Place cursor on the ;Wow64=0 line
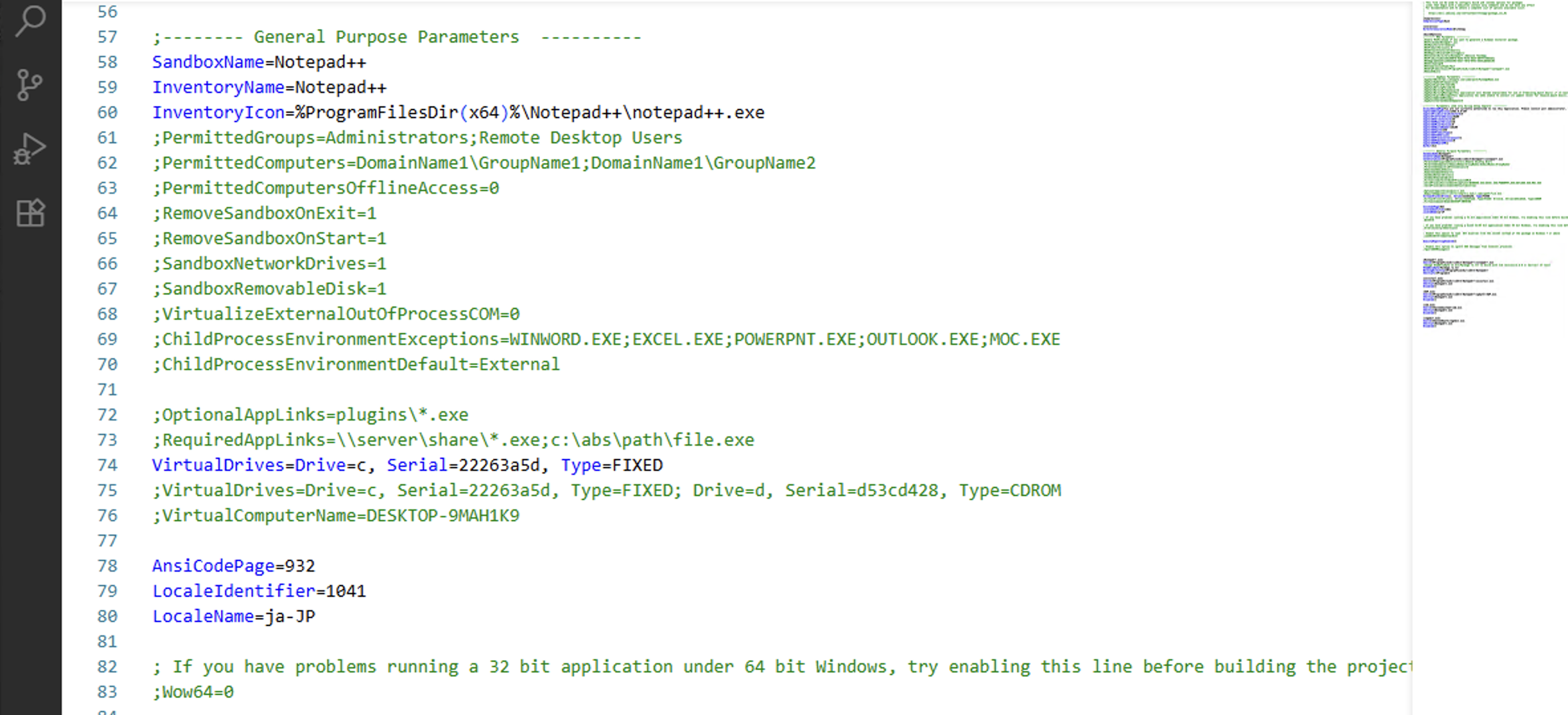 pyautogui.click(x=194, y=692)
